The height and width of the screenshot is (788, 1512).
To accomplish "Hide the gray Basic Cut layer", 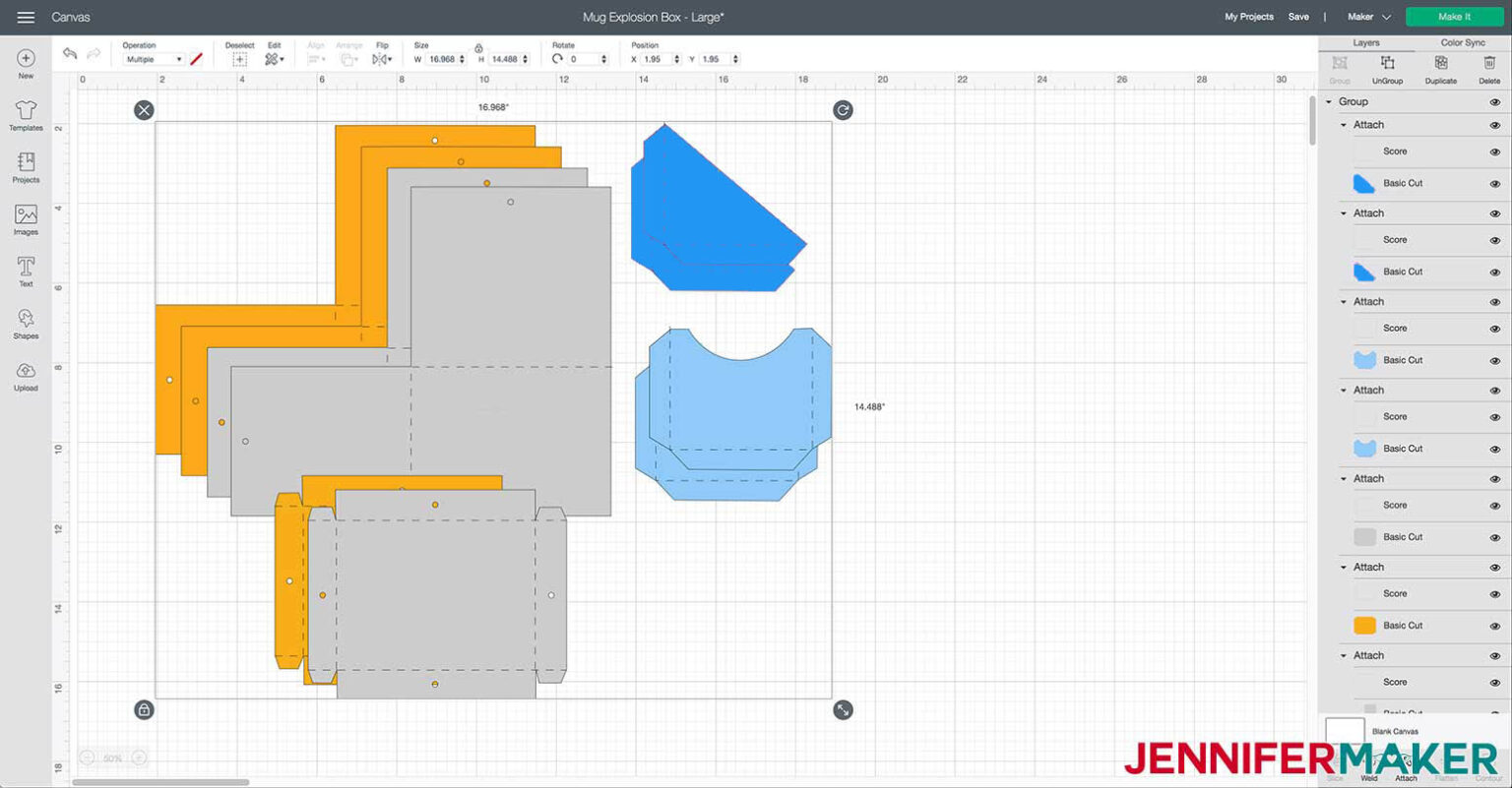I will coord(1494,538).
